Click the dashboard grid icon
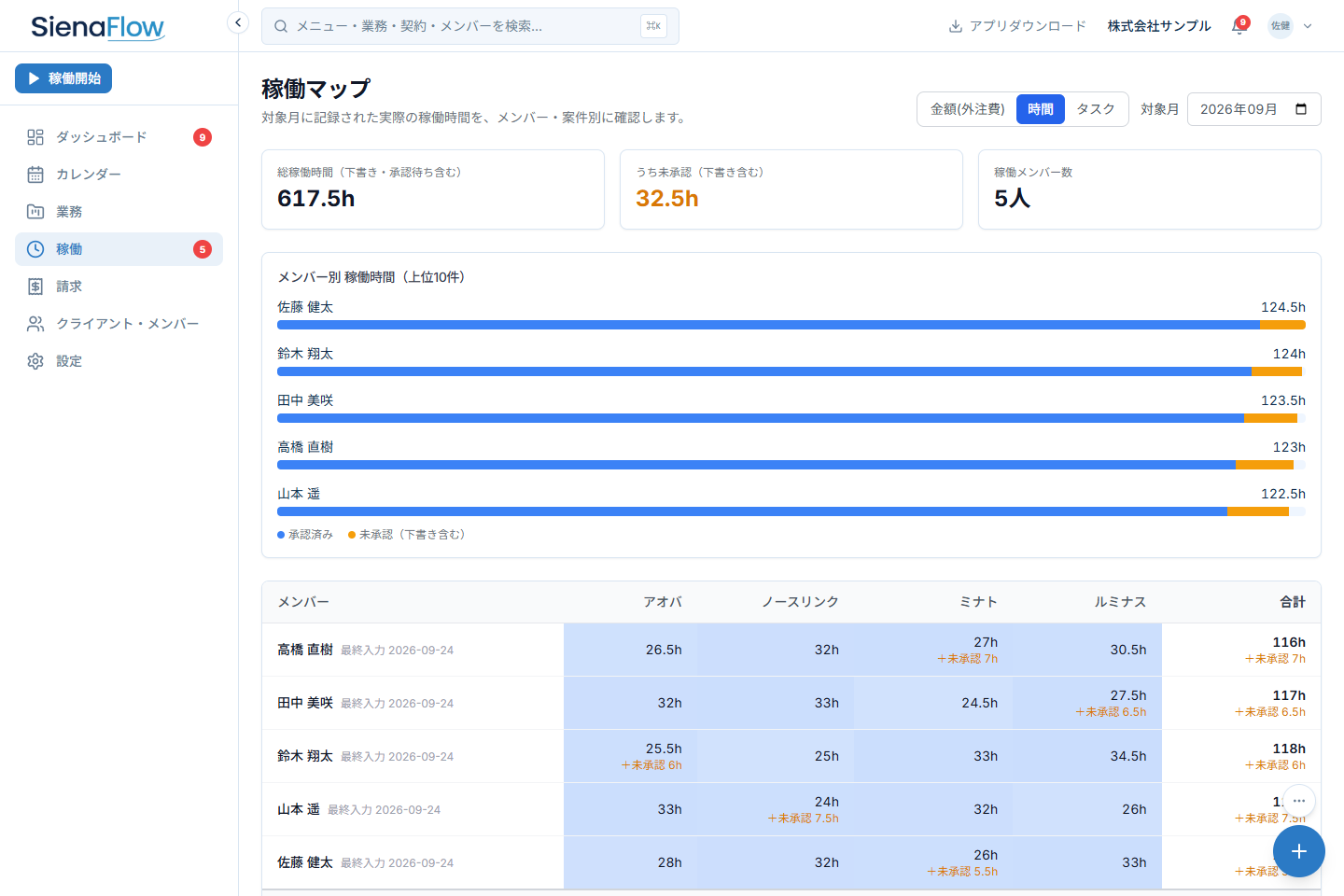This screenshot has width=1344, height=896. [35, 137]
